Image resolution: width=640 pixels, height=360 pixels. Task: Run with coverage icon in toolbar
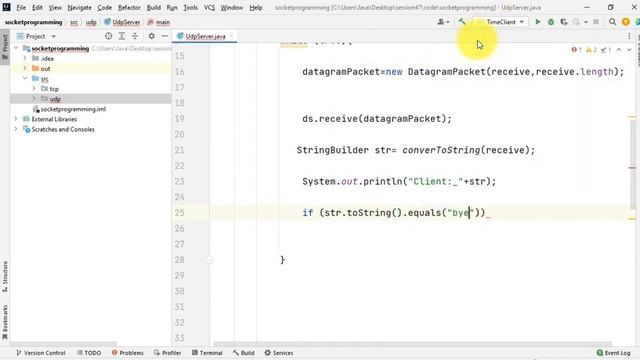pos(564,22)
